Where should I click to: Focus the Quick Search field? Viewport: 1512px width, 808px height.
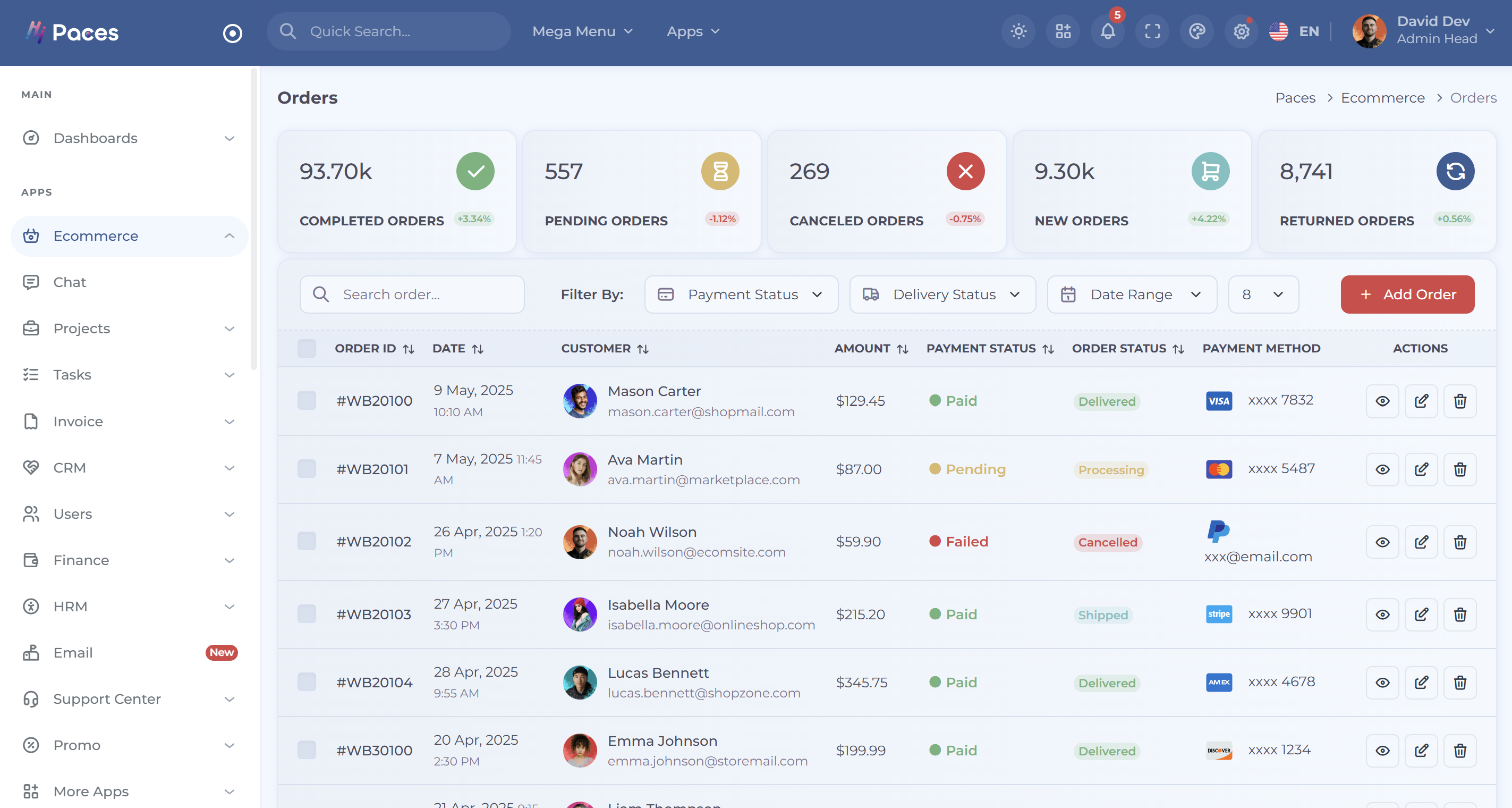tap(388, 31)
